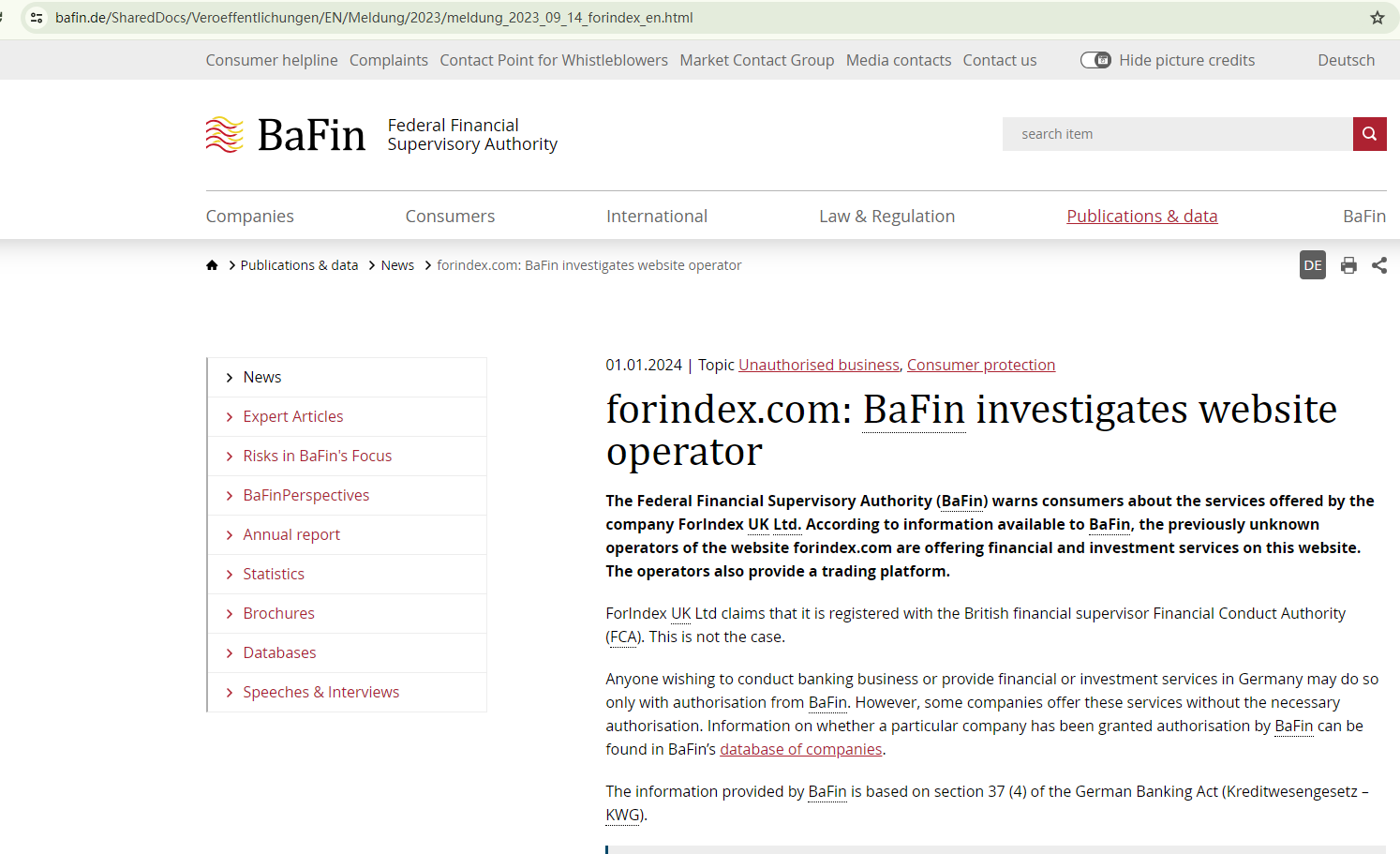
Task: Click the home icon in breadcrumb
Action: (212, 265)
